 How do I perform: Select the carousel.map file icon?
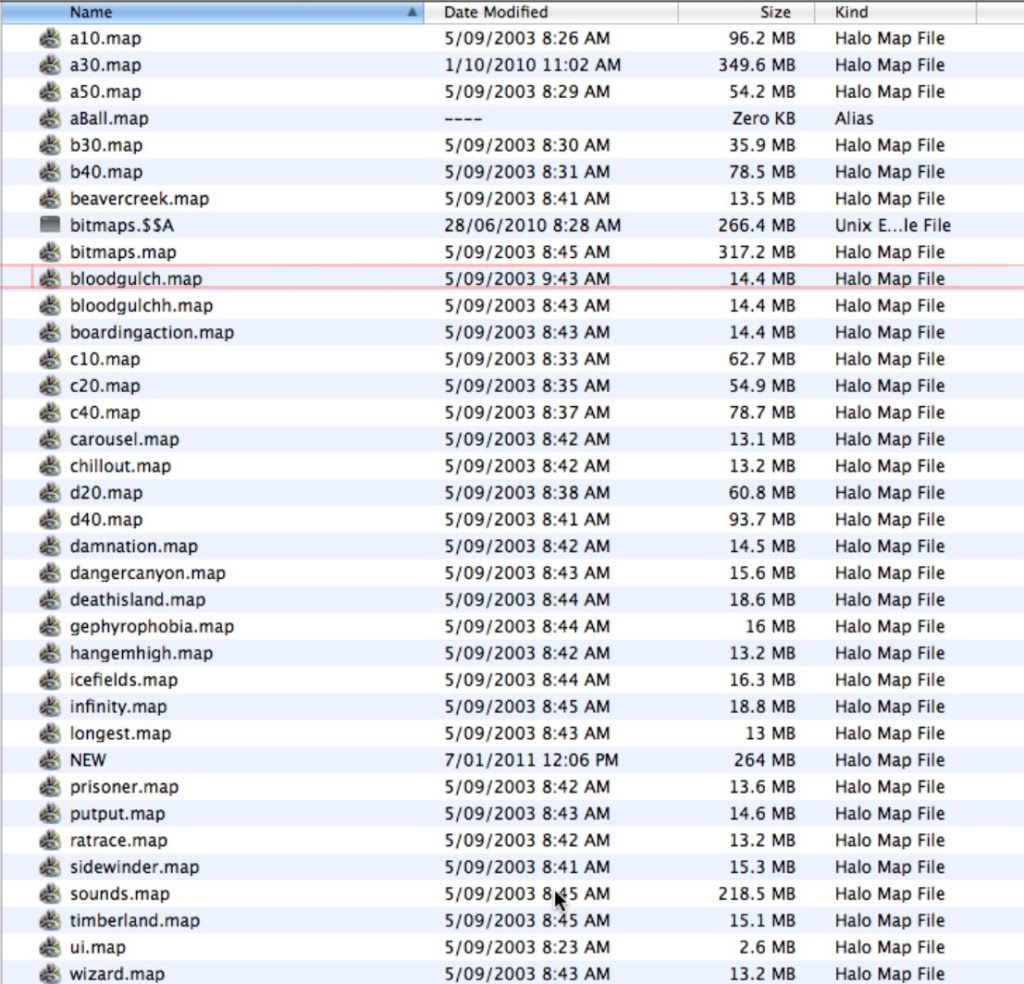[x=50, y=440]
